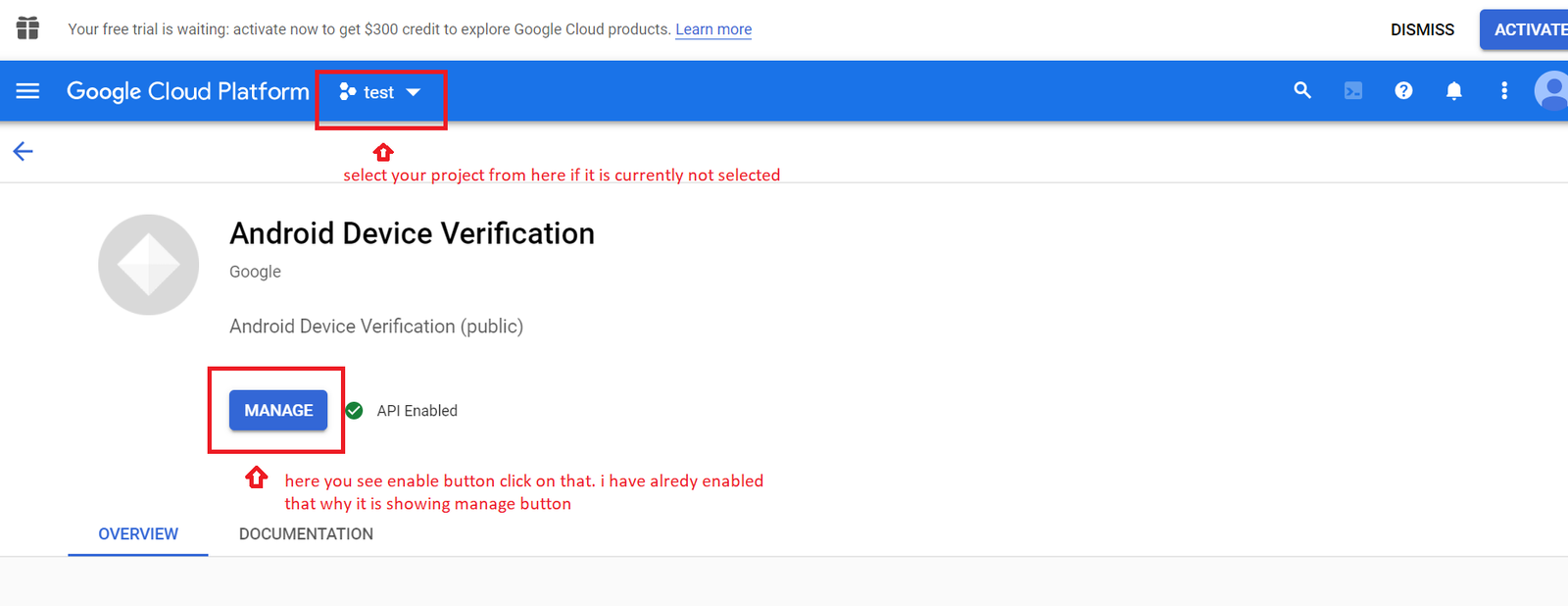Activate Cloud Shell terminal icon
1568x606 pixels.
1353,91
